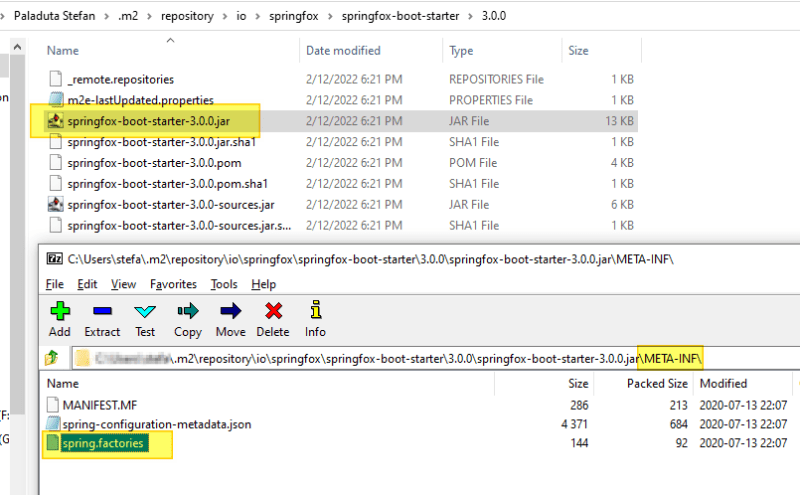Sort 7-Zip list by Size header
800x495 pixels.
(x=579, y=384)
